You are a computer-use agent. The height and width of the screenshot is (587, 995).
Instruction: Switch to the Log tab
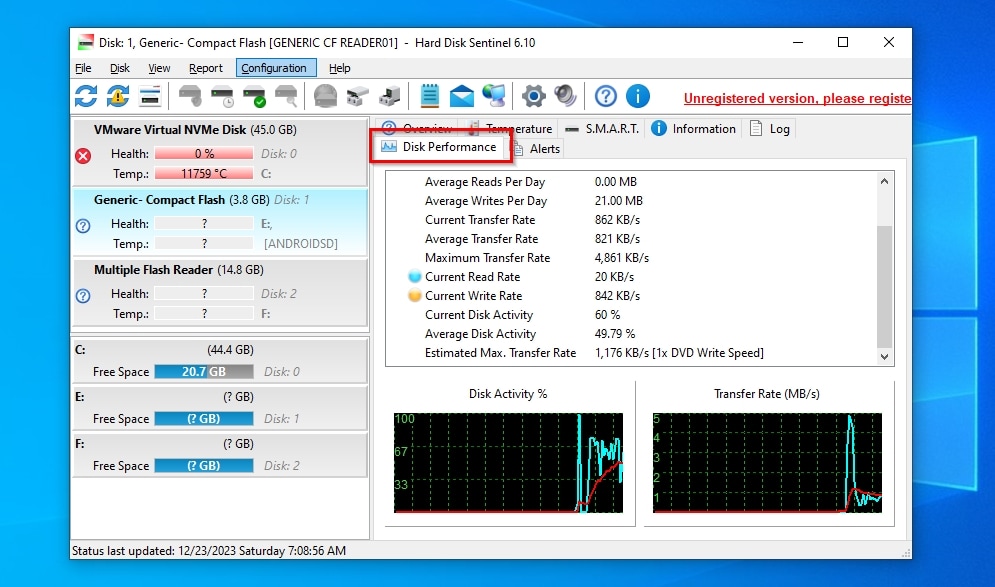pos(770,129)
